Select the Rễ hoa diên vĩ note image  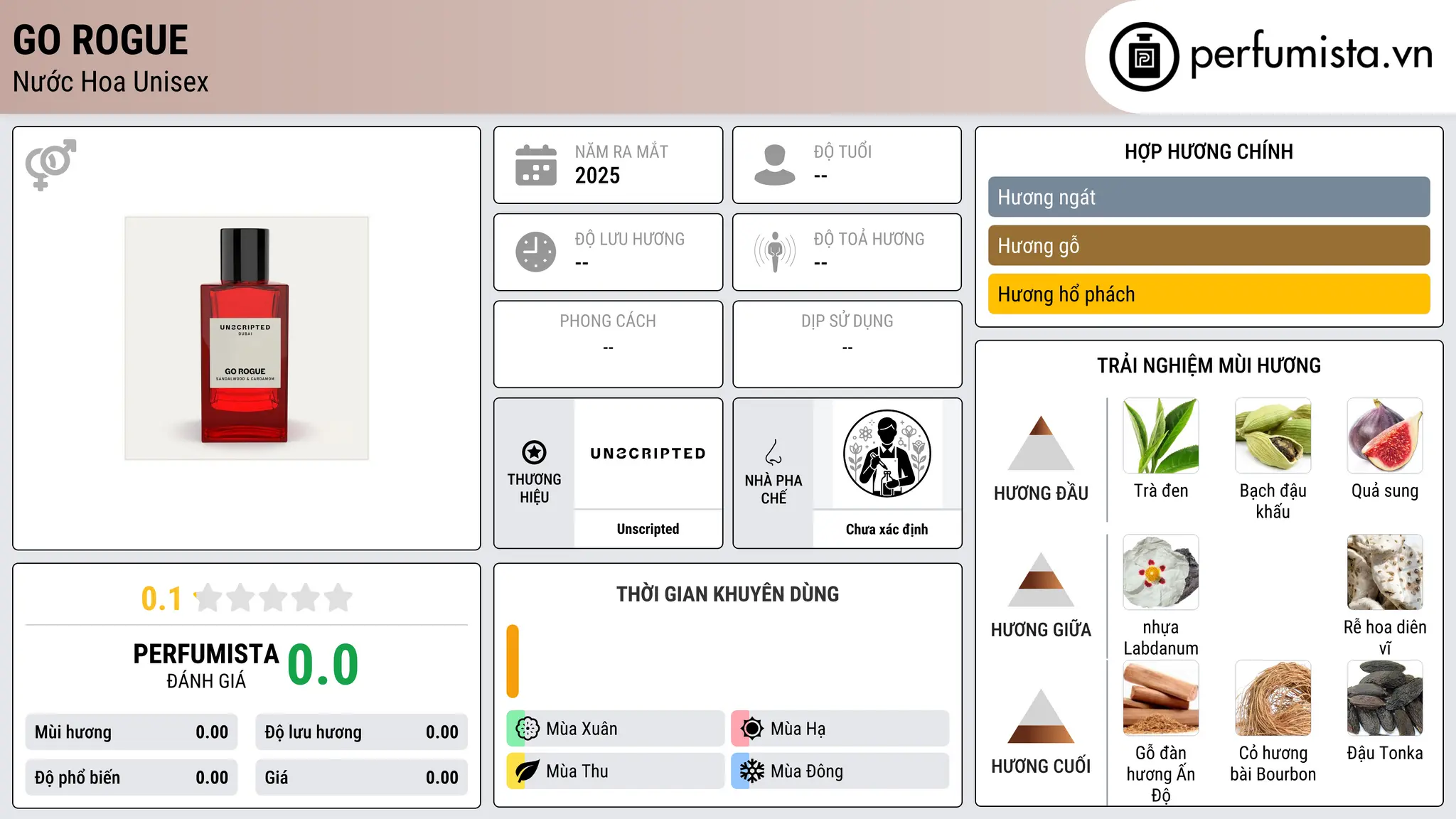pos(1385,572)
